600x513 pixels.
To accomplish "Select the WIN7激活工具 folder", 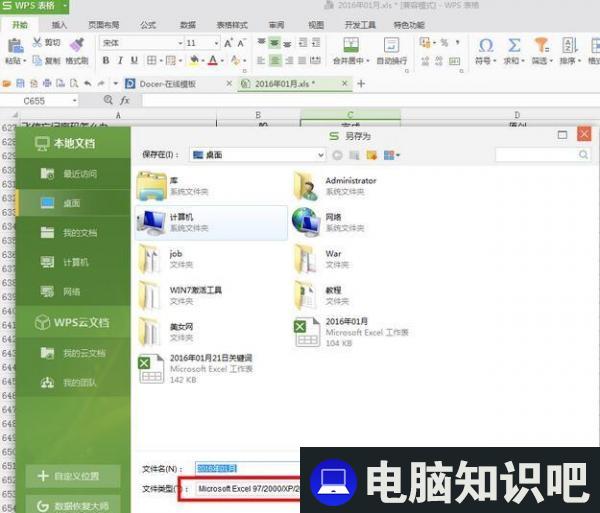I will click(x=211, y=296).
